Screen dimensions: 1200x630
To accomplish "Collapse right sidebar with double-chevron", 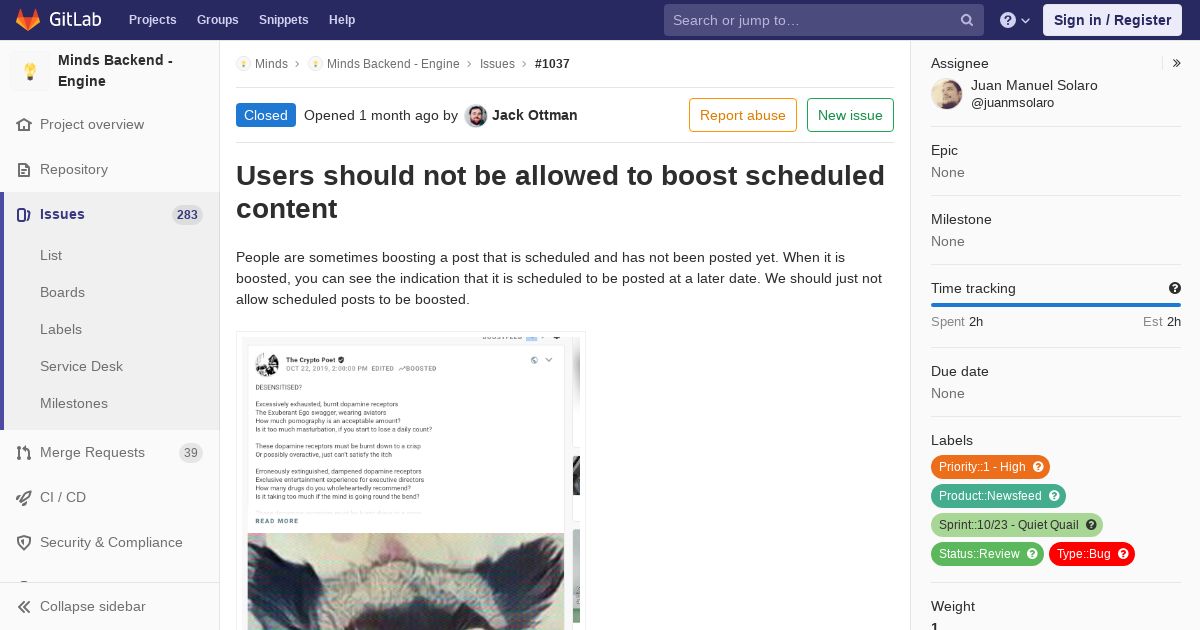I will [x=1177, y=64].
